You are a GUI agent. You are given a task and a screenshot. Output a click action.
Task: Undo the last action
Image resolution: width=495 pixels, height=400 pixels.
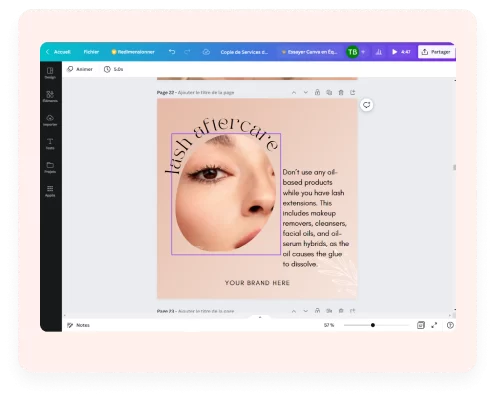pos(172,52)
